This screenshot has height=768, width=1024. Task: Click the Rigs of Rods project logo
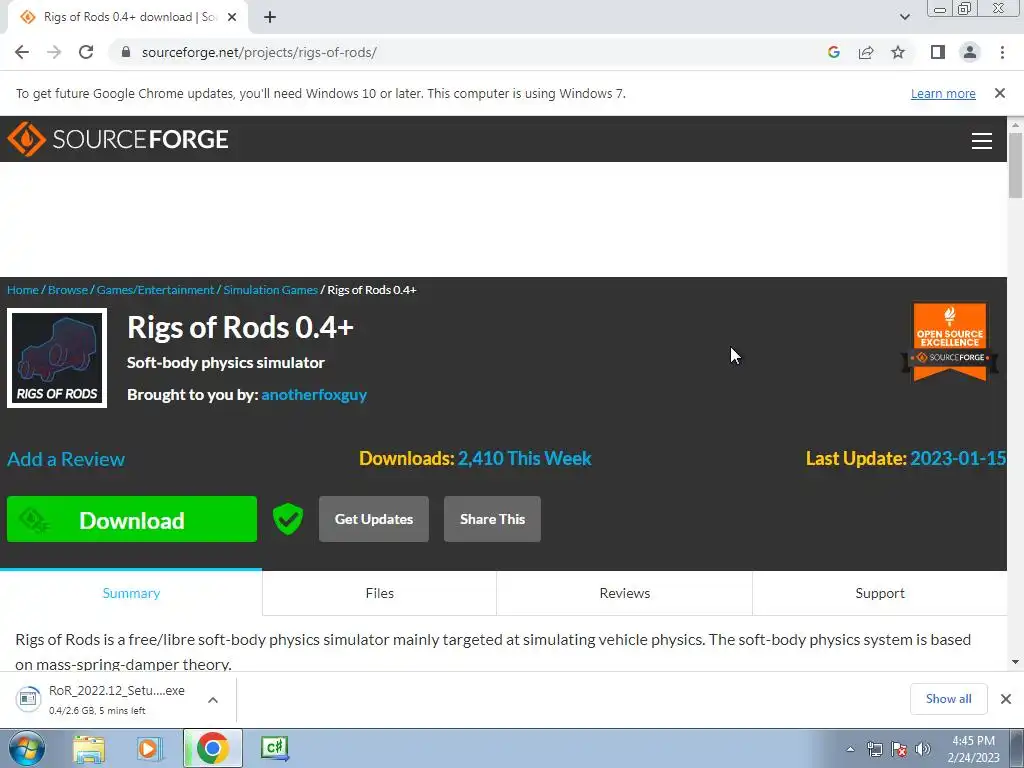click(57, 358)
